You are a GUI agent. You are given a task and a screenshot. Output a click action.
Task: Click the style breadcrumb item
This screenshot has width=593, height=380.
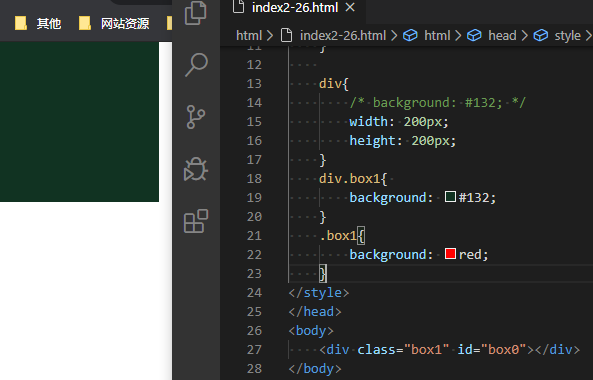pyautogui.click(x=567, y=36)
